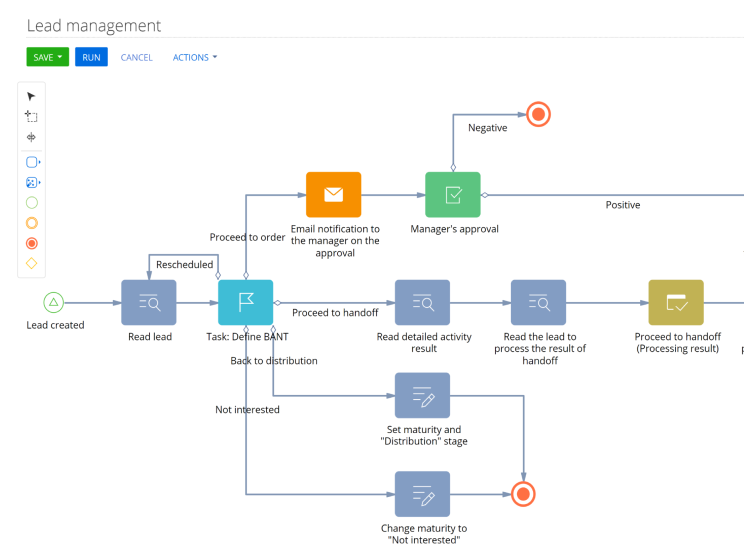Select the Read lead element

149,302
